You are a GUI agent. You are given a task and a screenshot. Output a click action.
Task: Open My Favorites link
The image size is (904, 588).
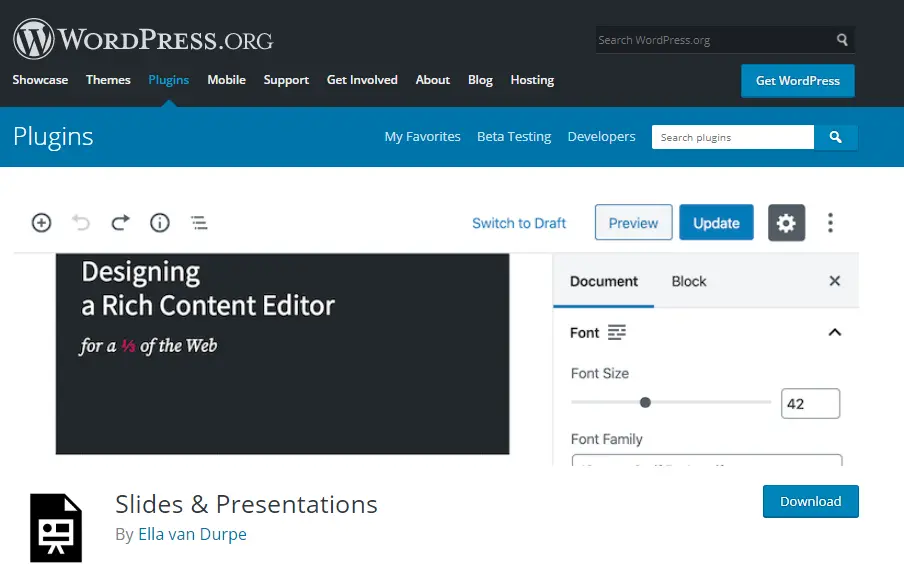click(423, 137)
